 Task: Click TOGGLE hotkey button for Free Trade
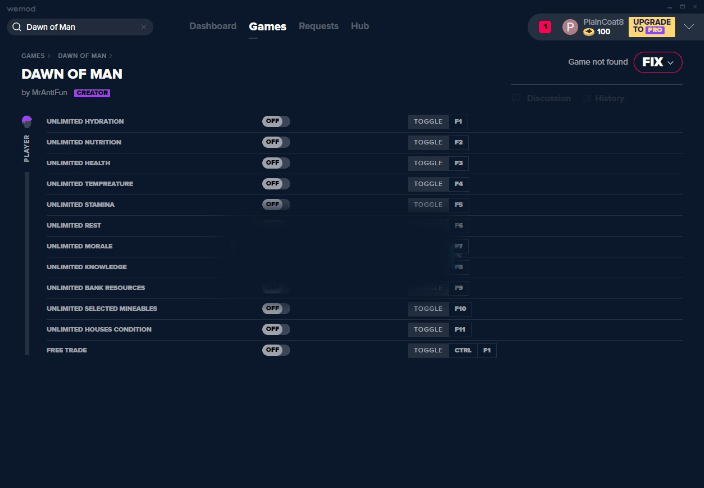click(428, 350)
